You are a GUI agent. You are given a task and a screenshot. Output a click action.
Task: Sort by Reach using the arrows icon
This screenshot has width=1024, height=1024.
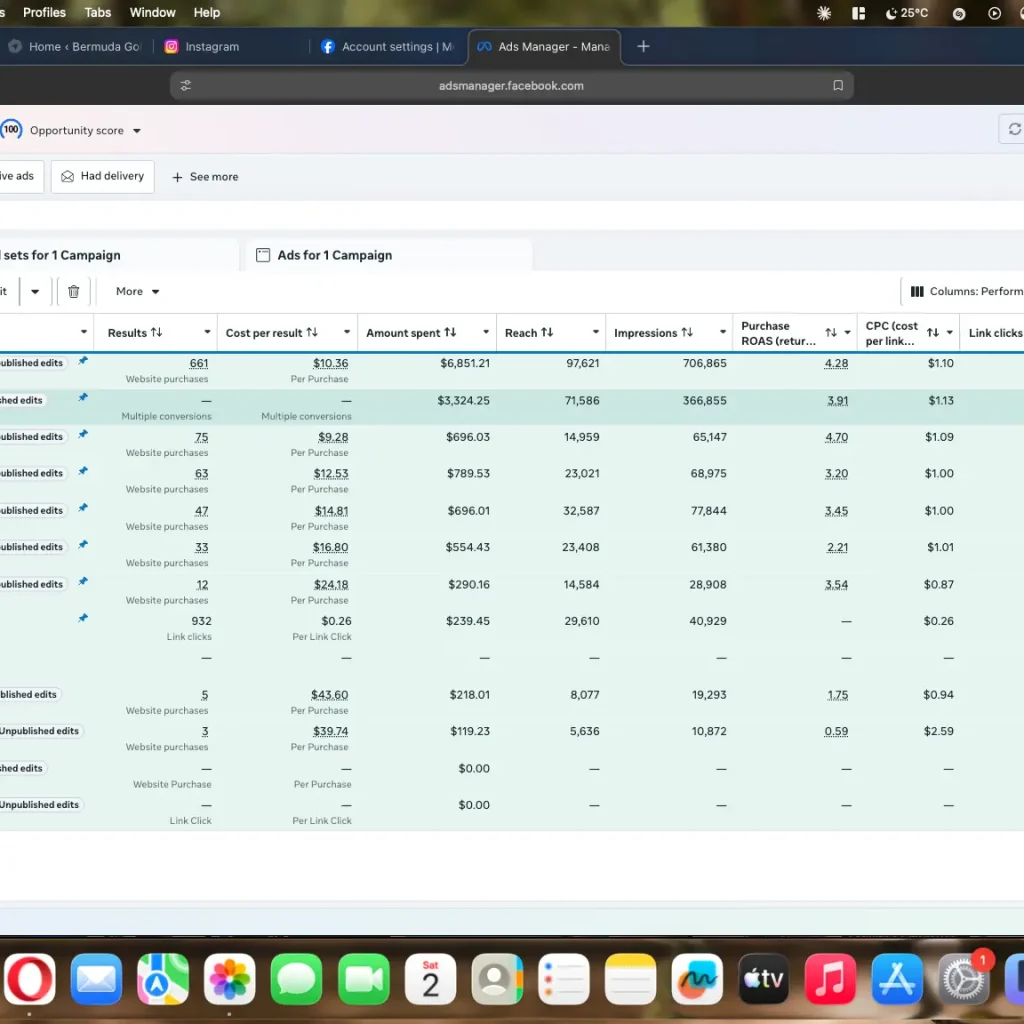[547, 332]
